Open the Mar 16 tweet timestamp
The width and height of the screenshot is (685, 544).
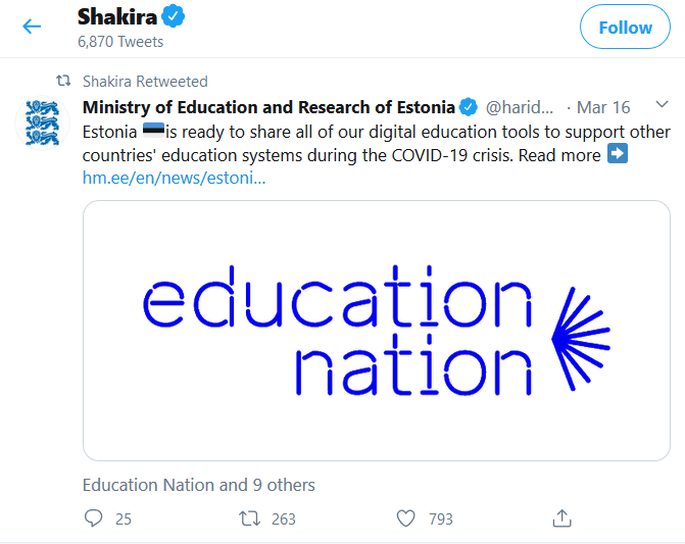[x=603, y=107]
